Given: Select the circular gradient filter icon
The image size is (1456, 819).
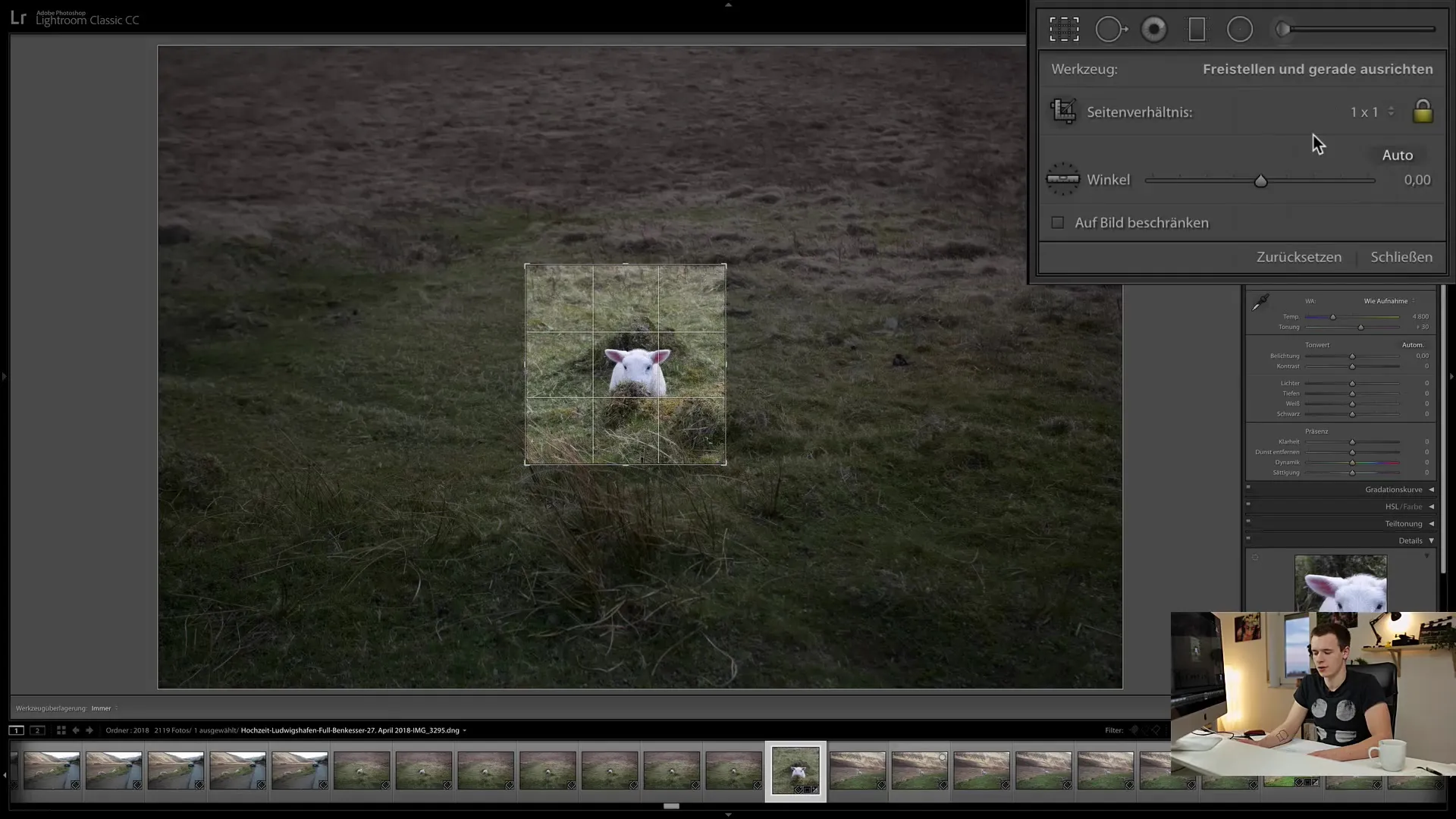Looking at the screenshot, I should [1240, 29].
